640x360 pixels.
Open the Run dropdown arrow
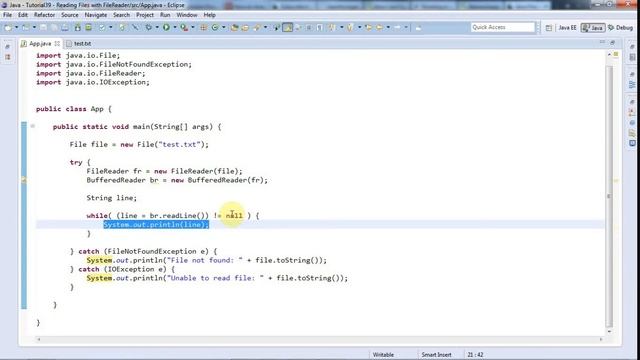pos(175,27)
